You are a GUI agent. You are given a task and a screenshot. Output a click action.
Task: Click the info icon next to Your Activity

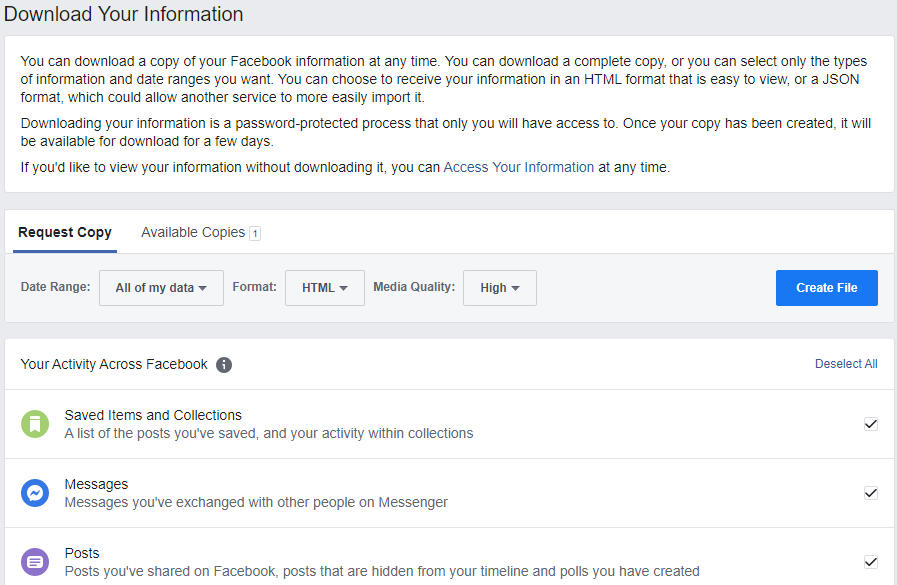224,365
